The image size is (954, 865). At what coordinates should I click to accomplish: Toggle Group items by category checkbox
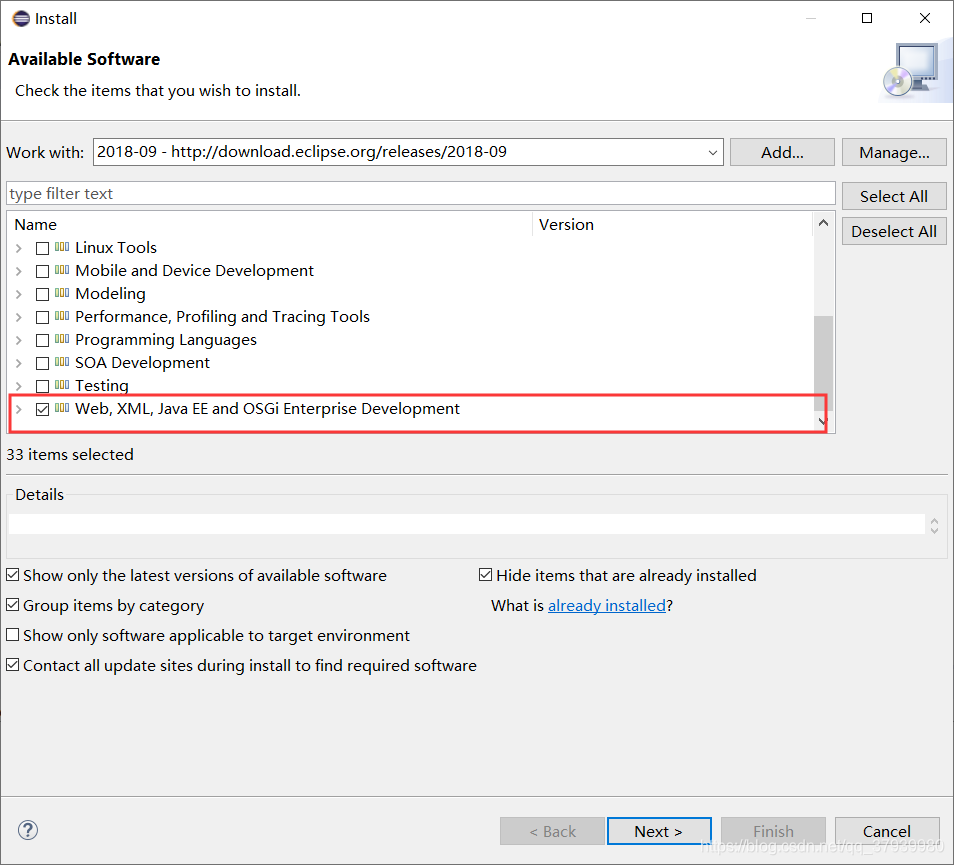tap(12, 605)
